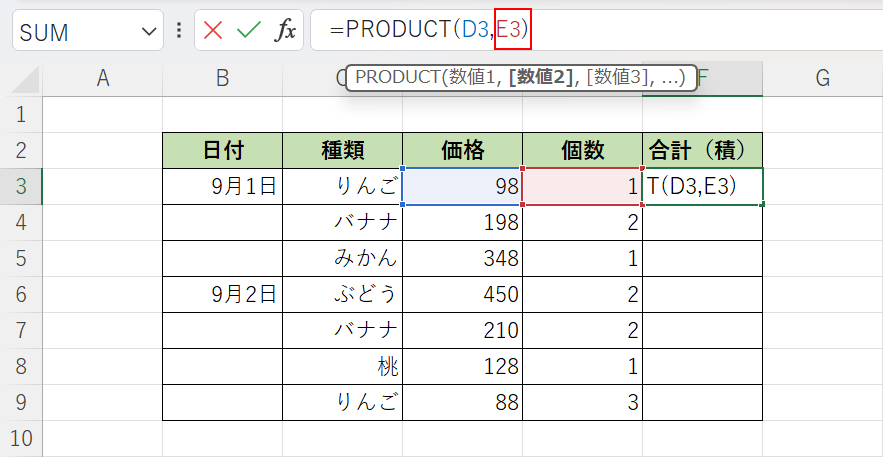This screenshot has width=883, height=457.
Task: Cancel the formula entry with X icon
Action: click(x=213, y=31)
